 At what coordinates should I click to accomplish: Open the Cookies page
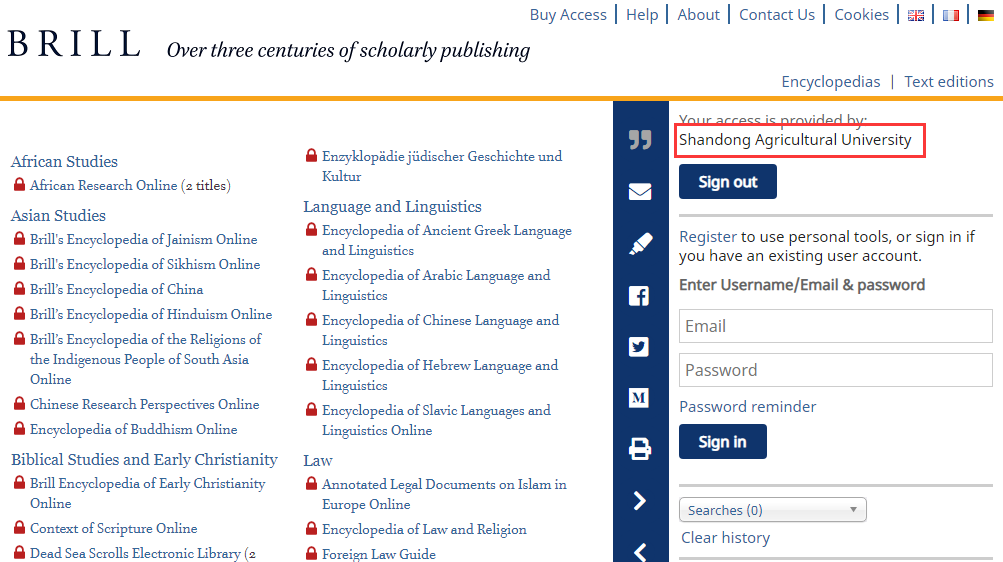(x=862, y=15)
